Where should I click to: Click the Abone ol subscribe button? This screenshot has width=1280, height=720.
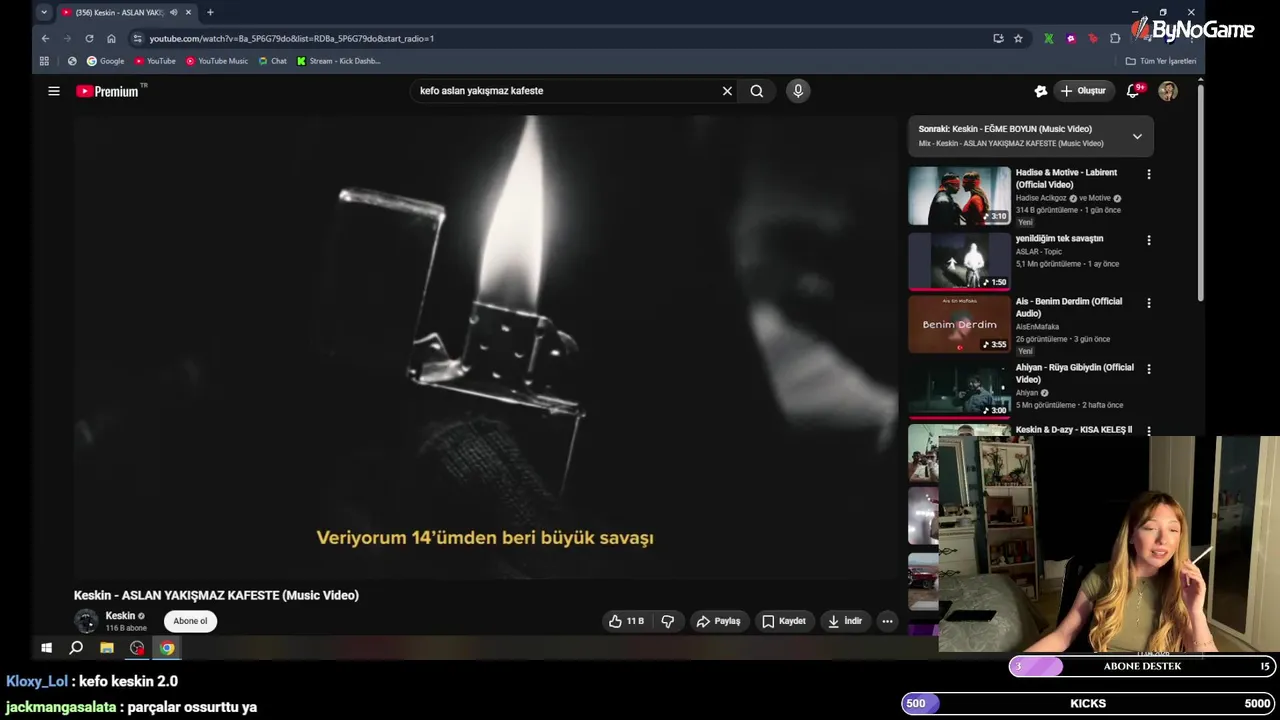click(x=190, y=621)
